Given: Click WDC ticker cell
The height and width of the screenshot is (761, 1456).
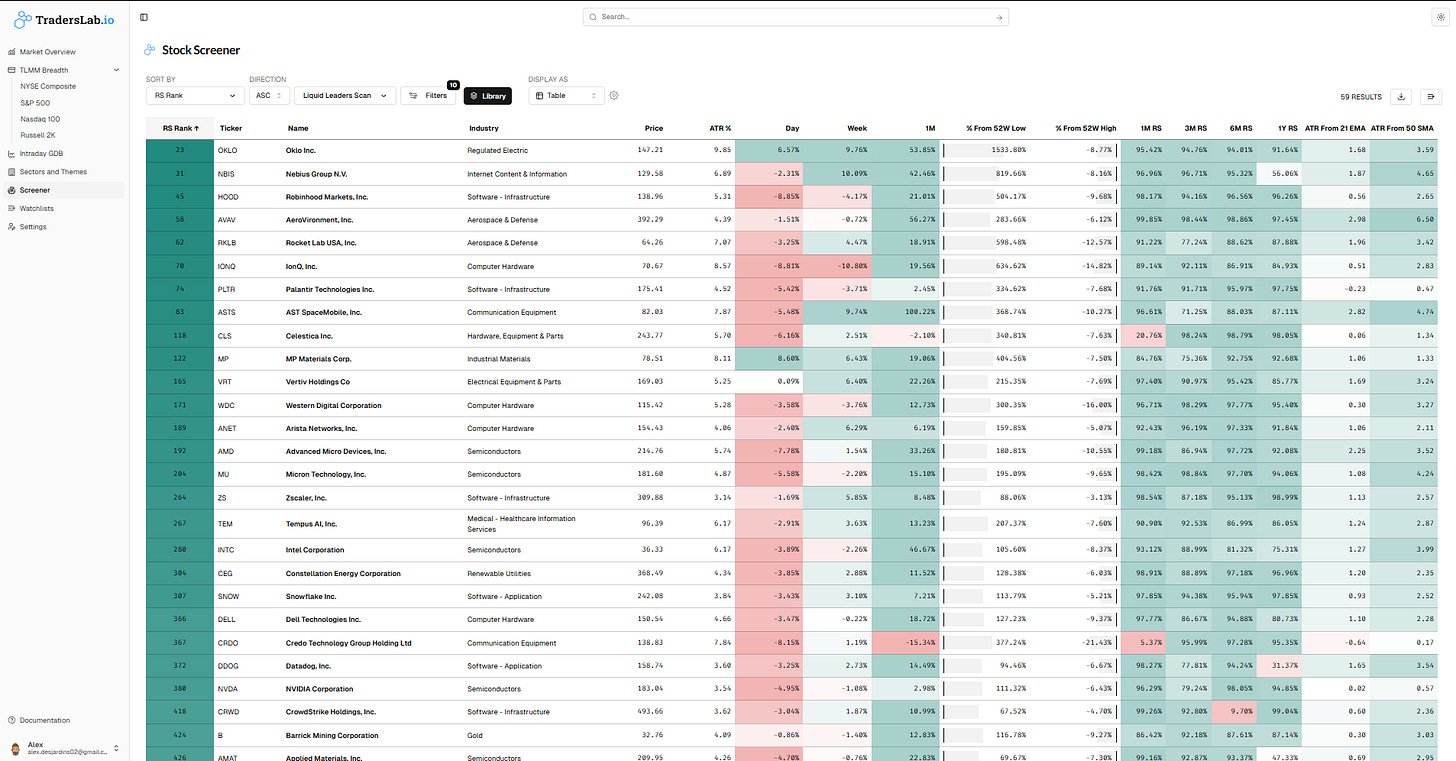Looking at the screenshot, I should (x=226, y=406).
